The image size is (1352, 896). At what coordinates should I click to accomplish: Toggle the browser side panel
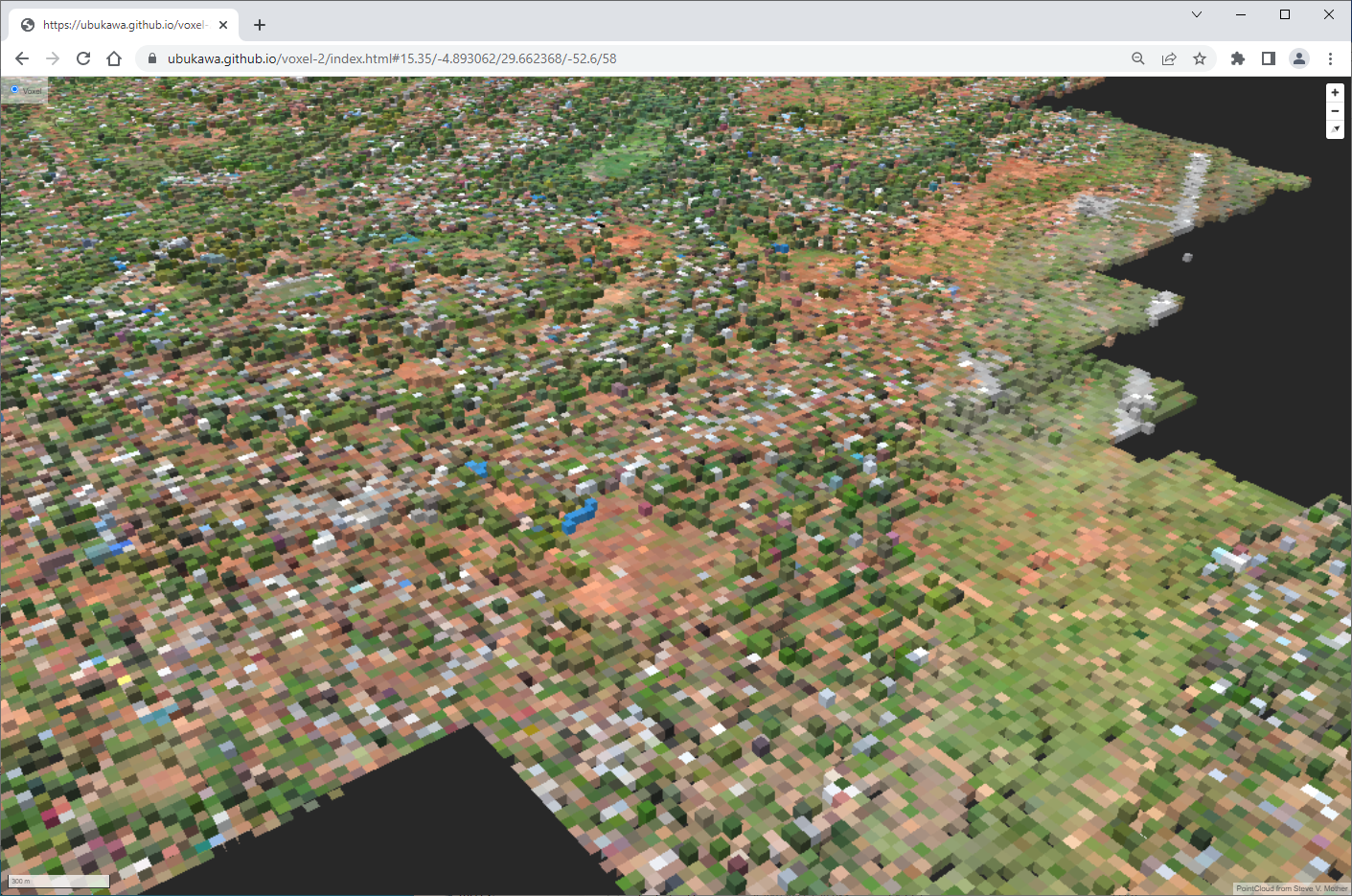1269,58
